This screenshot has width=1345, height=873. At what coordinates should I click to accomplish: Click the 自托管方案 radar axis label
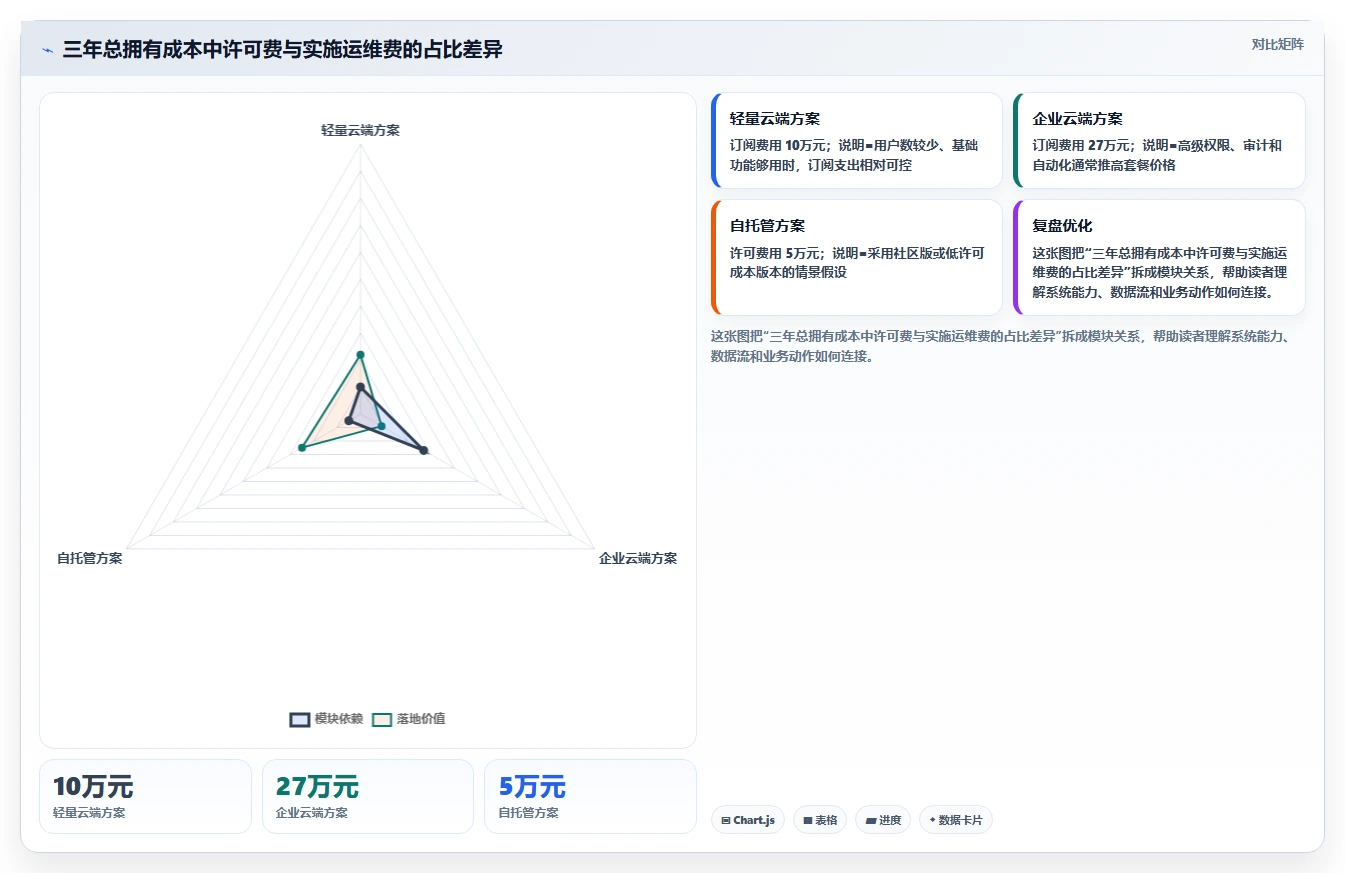coord(90,558)
